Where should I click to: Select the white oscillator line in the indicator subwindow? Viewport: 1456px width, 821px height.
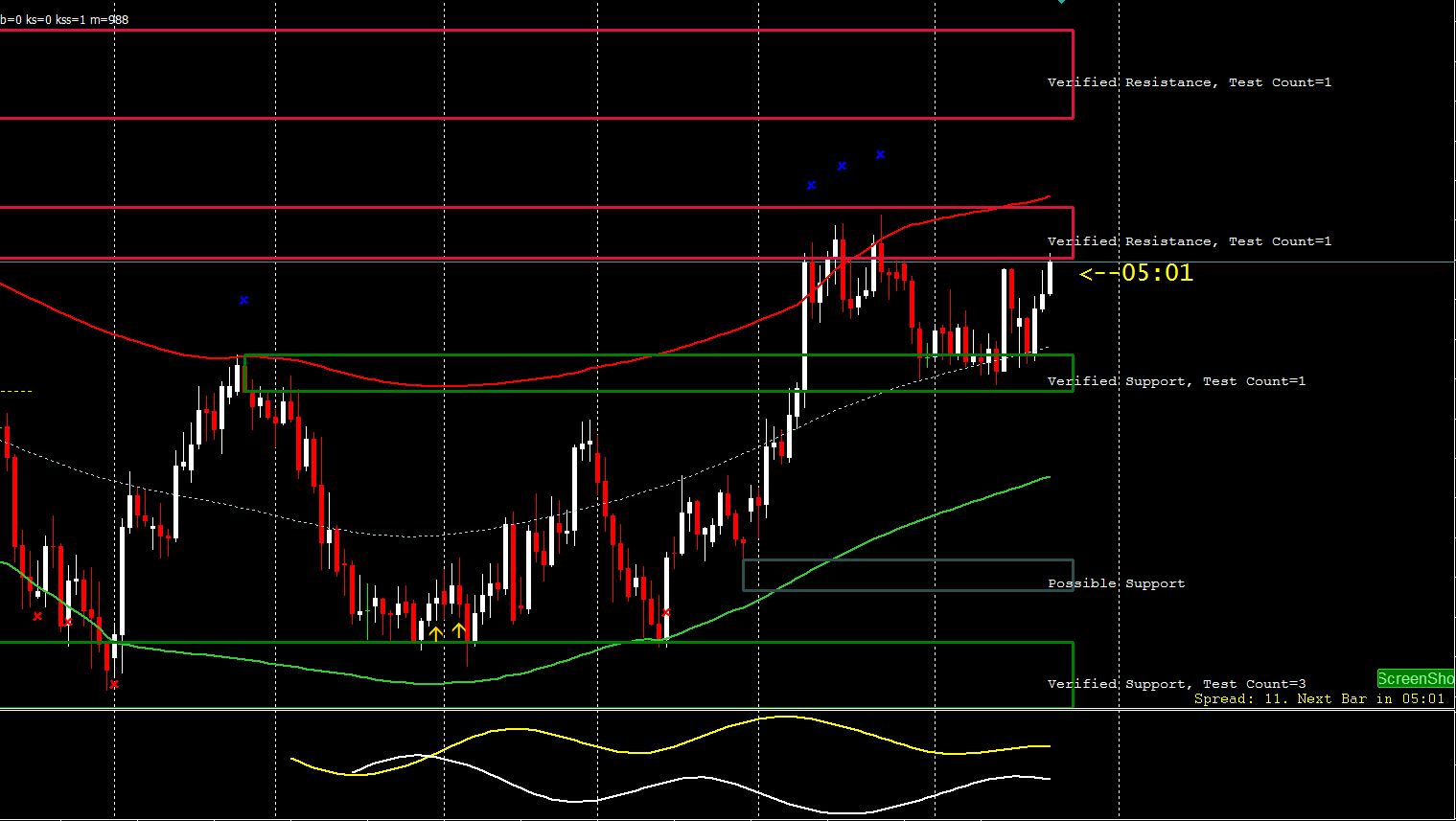click(x=700, y=778)
